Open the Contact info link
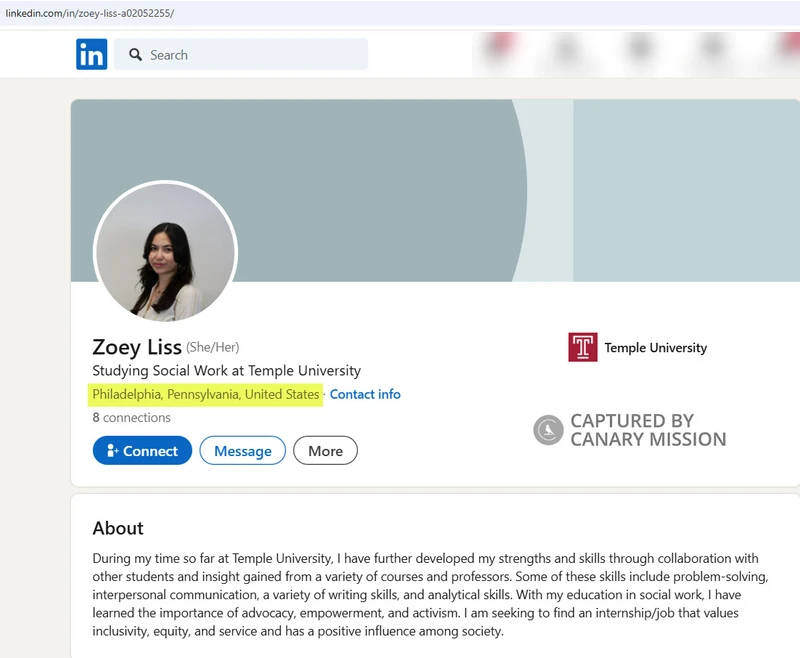This screenshot has width=800, height=658. 365,394
